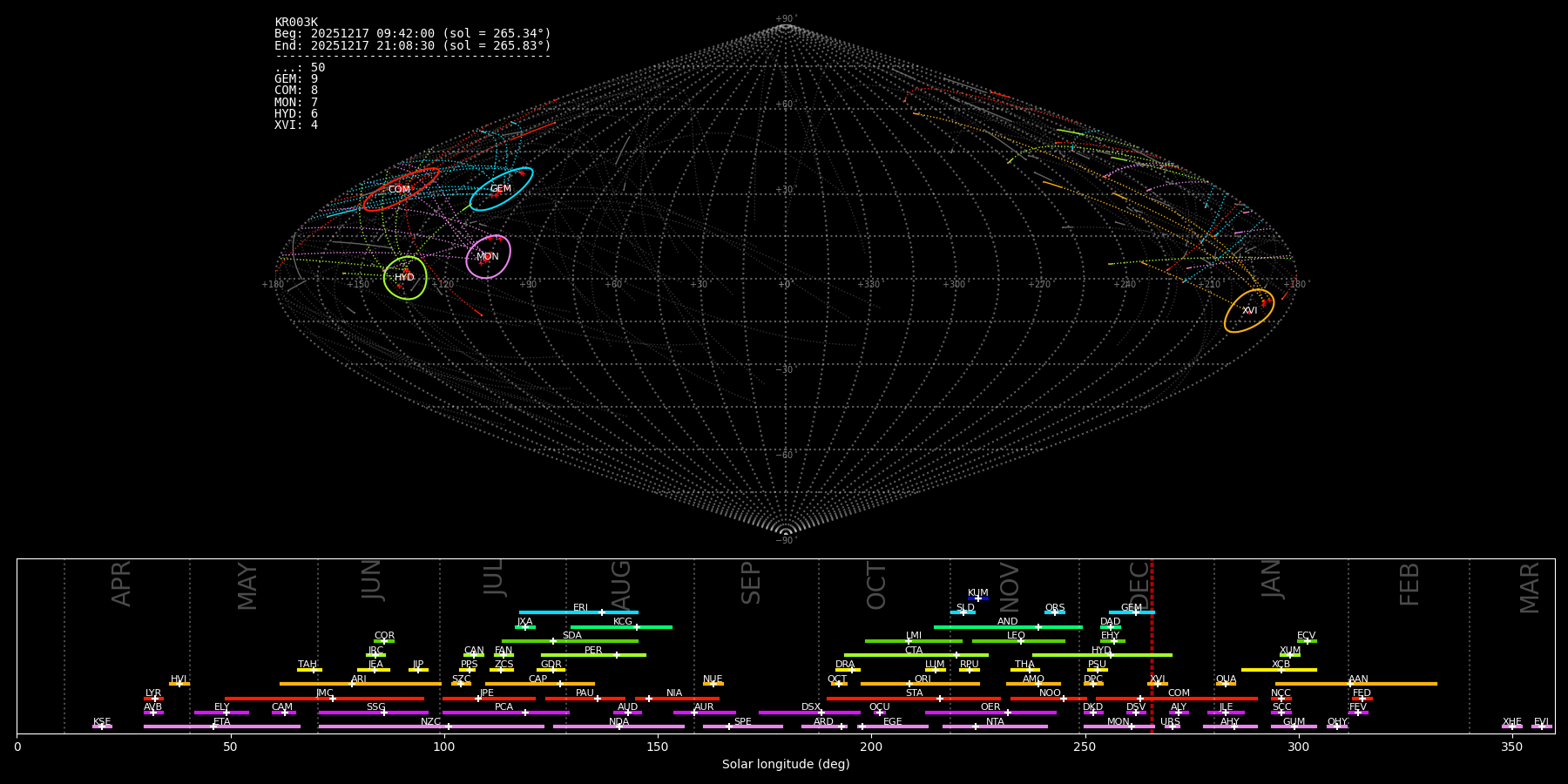Click the 'COM: 8' legend count
The image size is (1568, 784).
tap(296, 91)
